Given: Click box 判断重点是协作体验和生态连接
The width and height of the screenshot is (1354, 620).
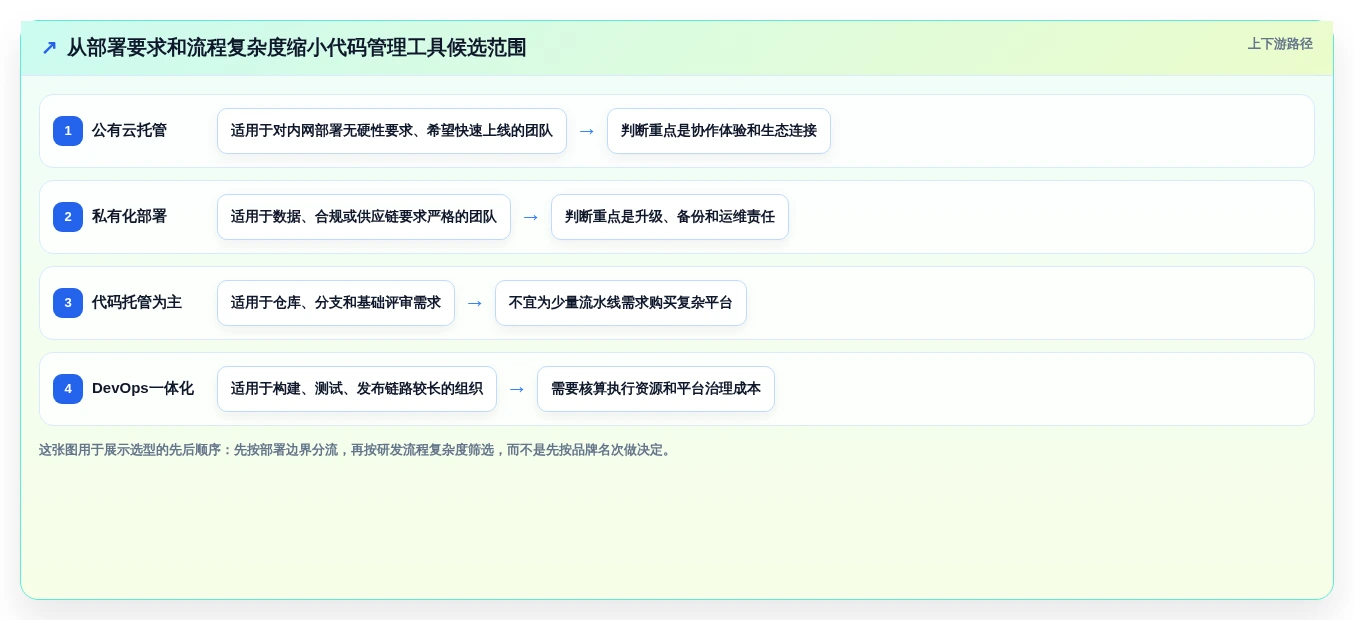Looking at the screenshot, I should point(719,131).
